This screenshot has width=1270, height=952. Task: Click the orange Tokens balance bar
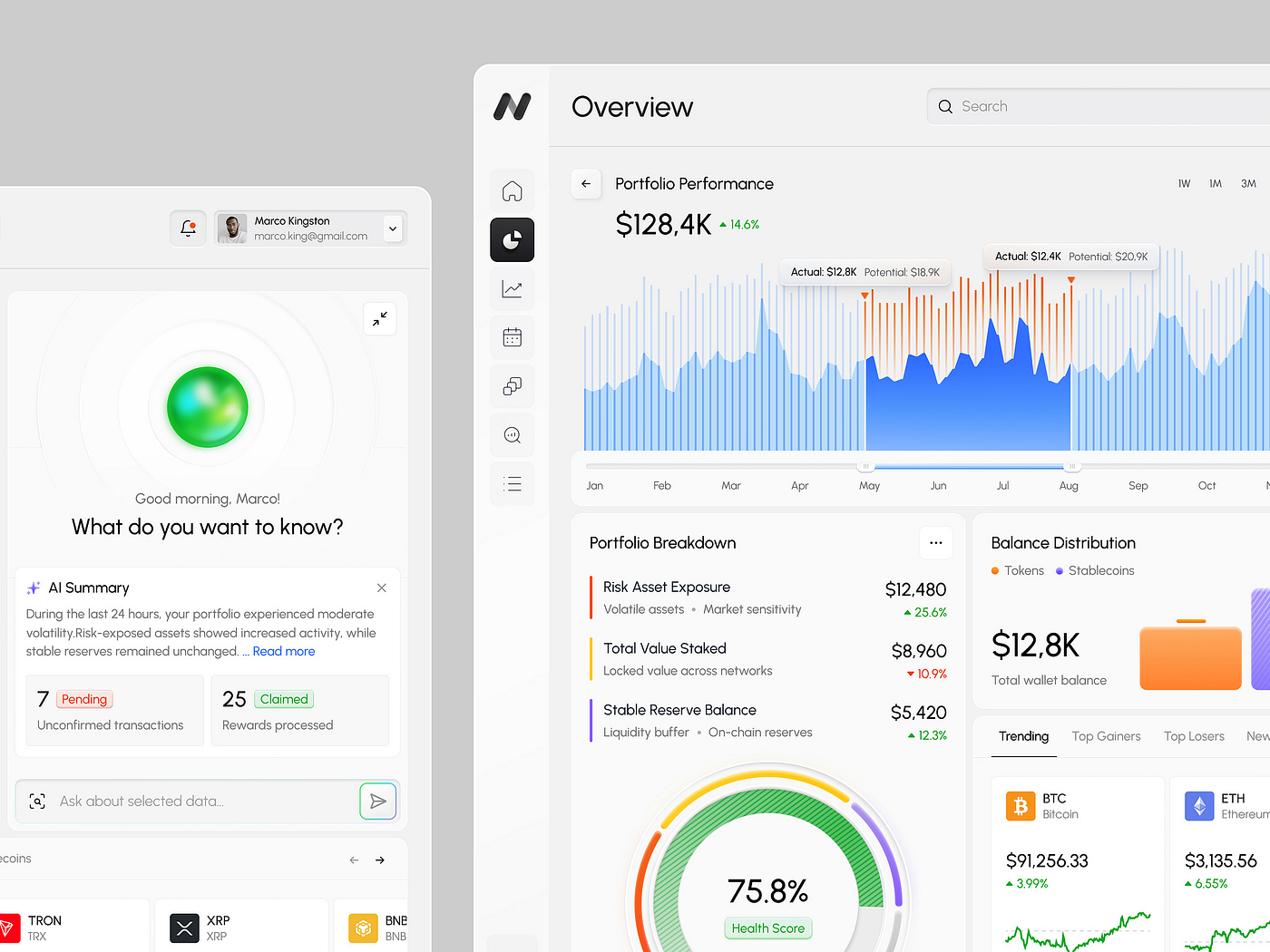pos(1190,656)
